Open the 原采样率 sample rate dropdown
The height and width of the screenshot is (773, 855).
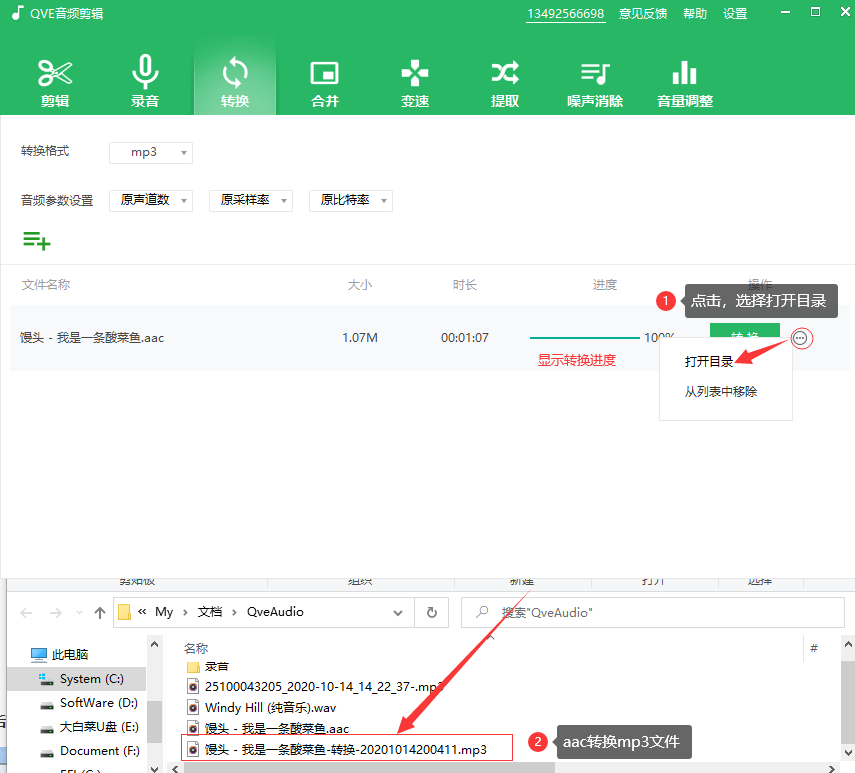(x=251, y=200)
